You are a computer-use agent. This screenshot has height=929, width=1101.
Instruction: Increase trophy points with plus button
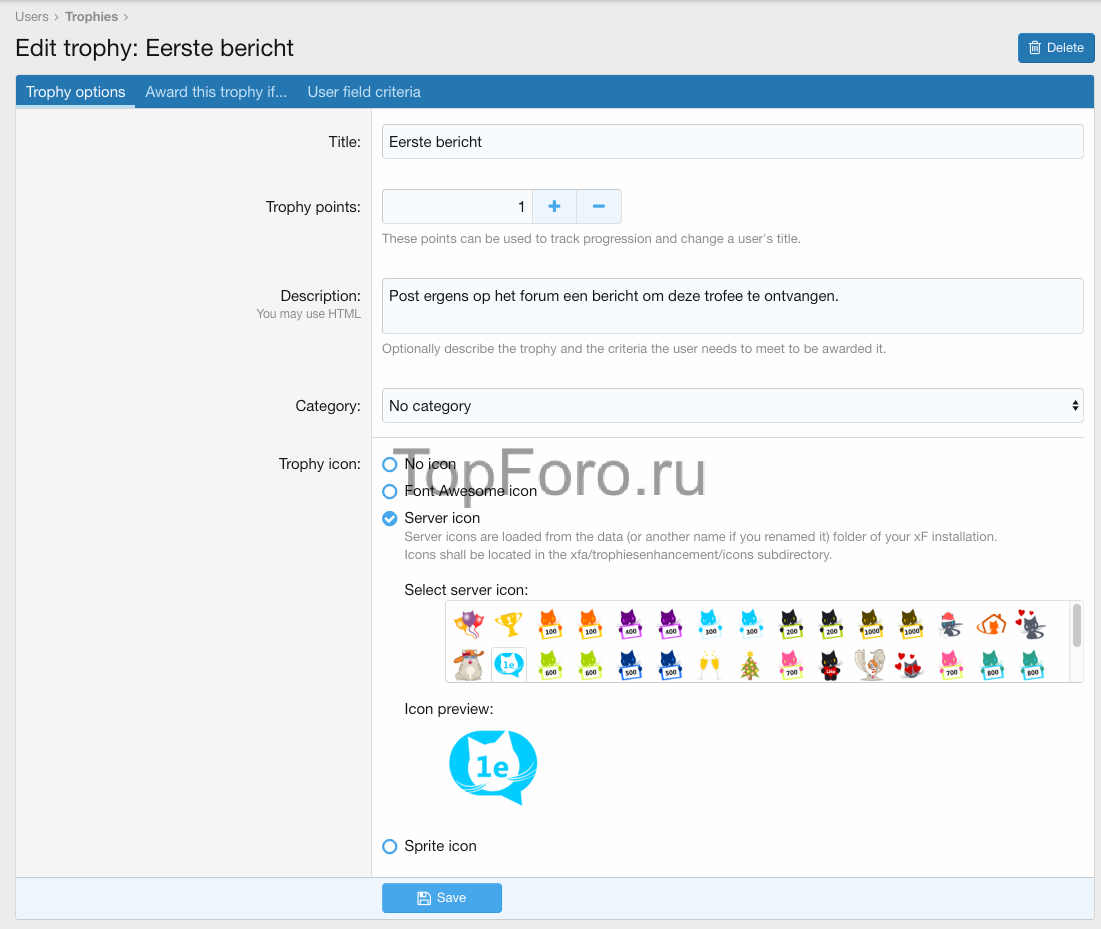coord(554,206)
